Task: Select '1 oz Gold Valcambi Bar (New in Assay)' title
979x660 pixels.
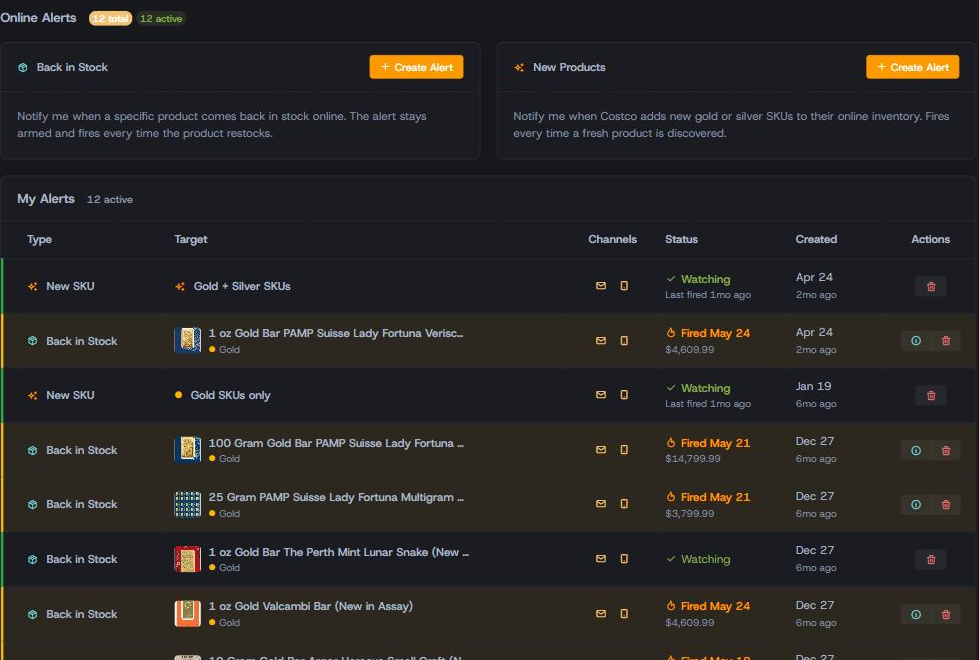Action: click(x=310, y=606)
